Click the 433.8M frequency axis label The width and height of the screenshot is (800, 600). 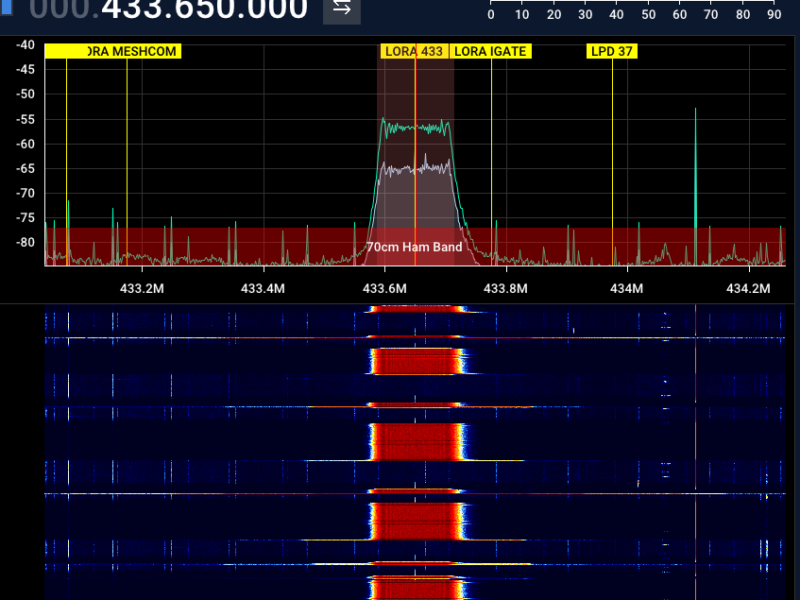tap(506, 288)
